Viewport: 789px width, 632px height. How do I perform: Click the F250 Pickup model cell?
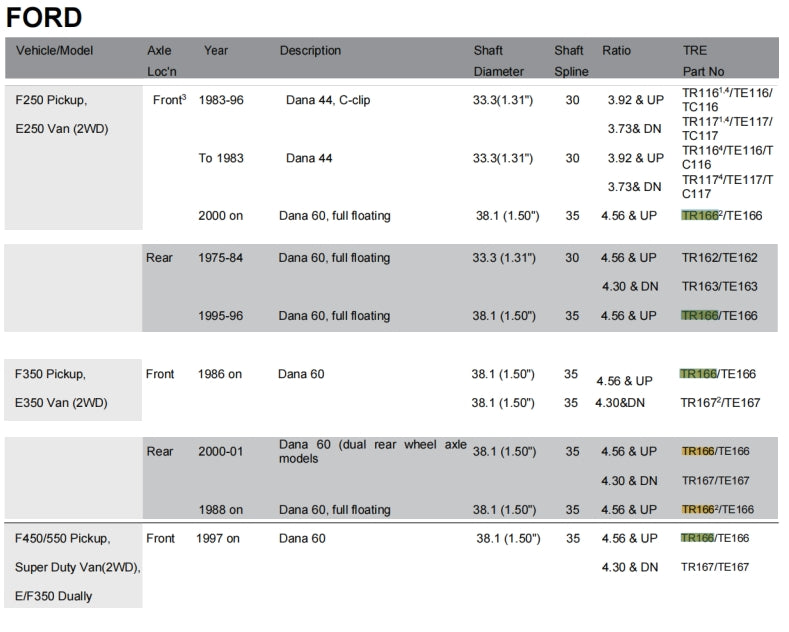coord(51,101)
